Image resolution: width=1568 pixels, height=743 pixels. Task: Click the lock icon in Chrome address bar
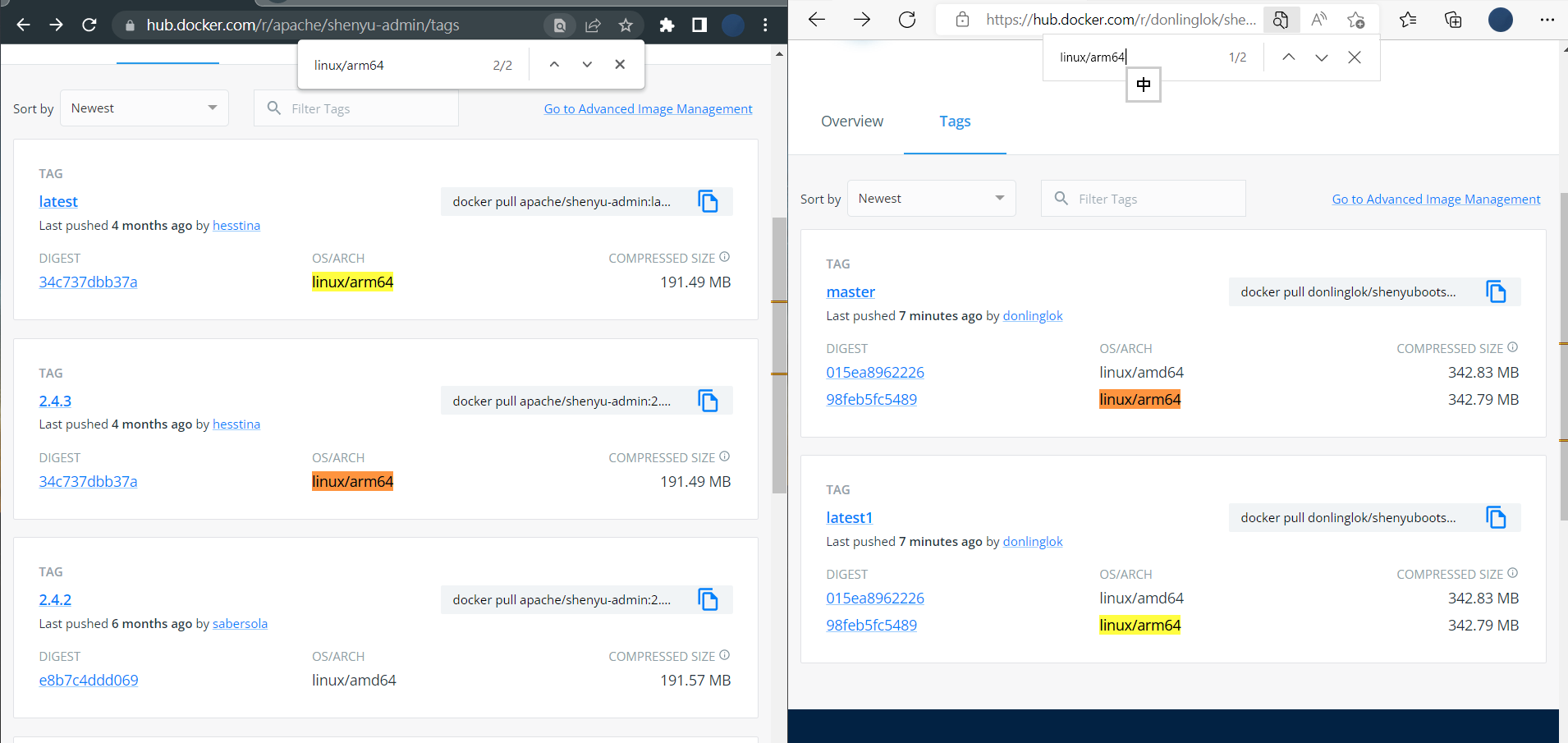tap(130, 25)
